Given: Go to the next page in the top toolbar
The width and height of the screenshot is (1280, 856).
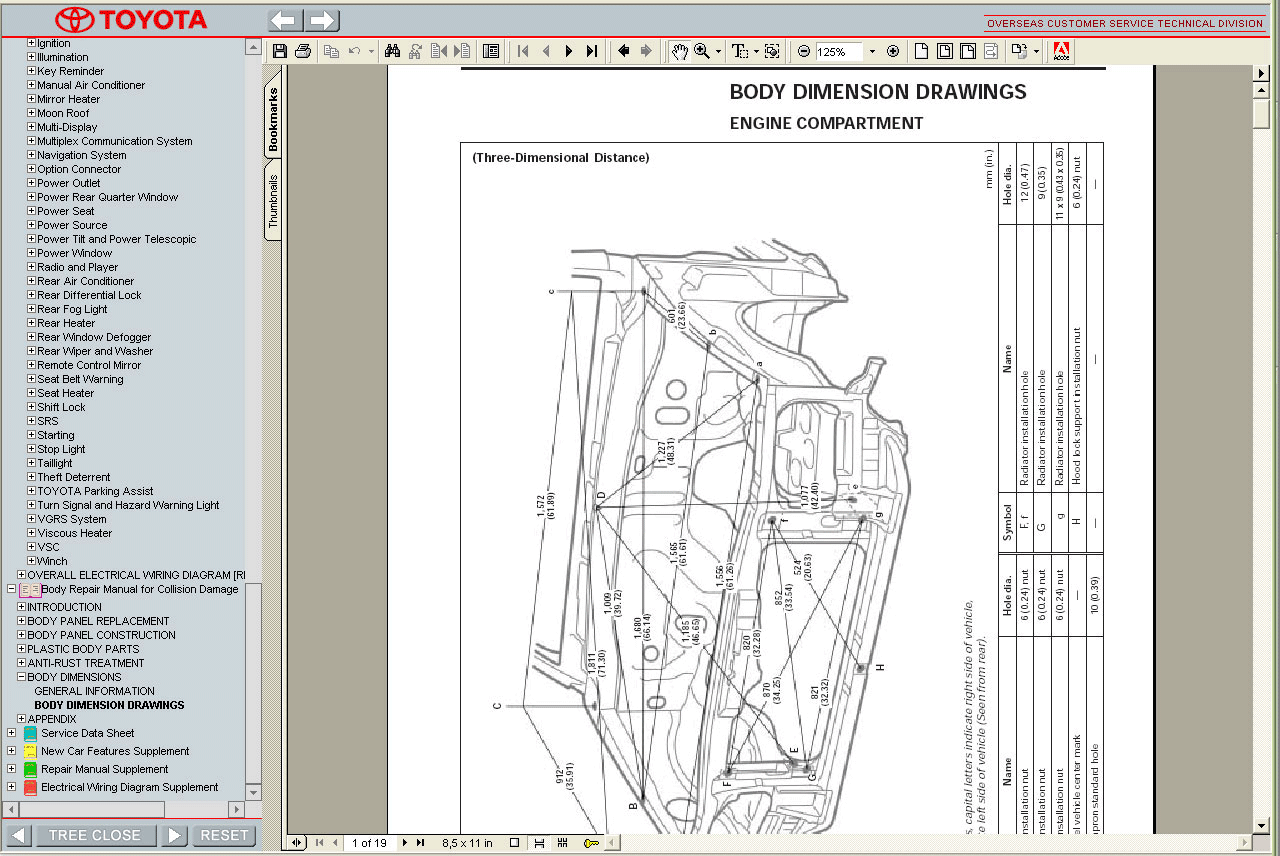Looking at the screenshot, I should pos(569,51).
